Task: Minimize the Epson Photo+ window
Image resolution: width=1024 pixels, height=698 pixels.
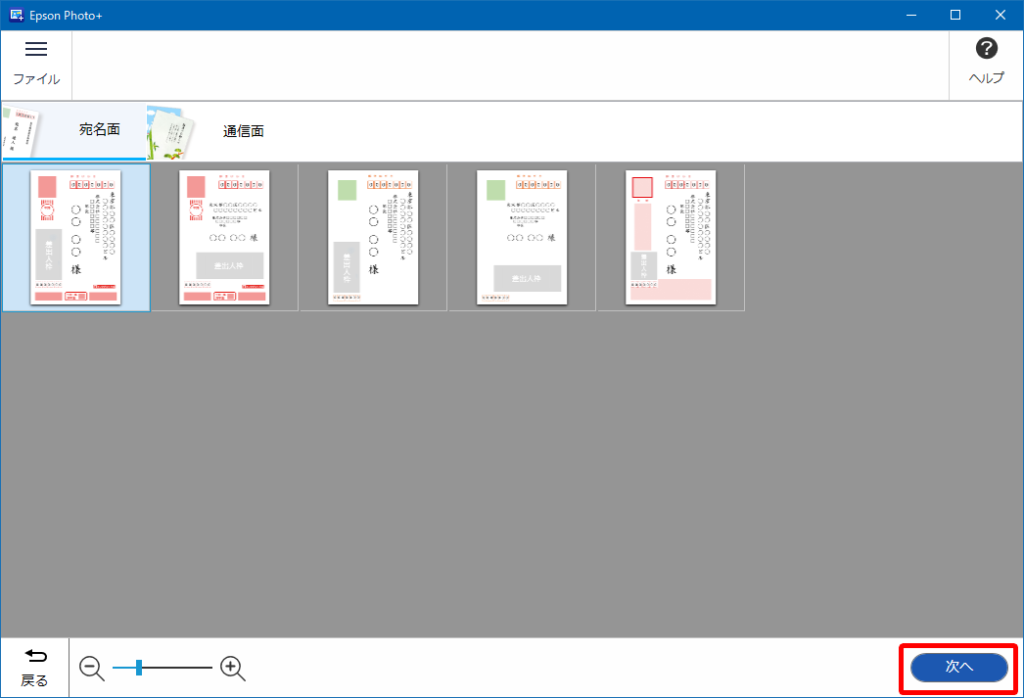Action: (x=910, y=15)
